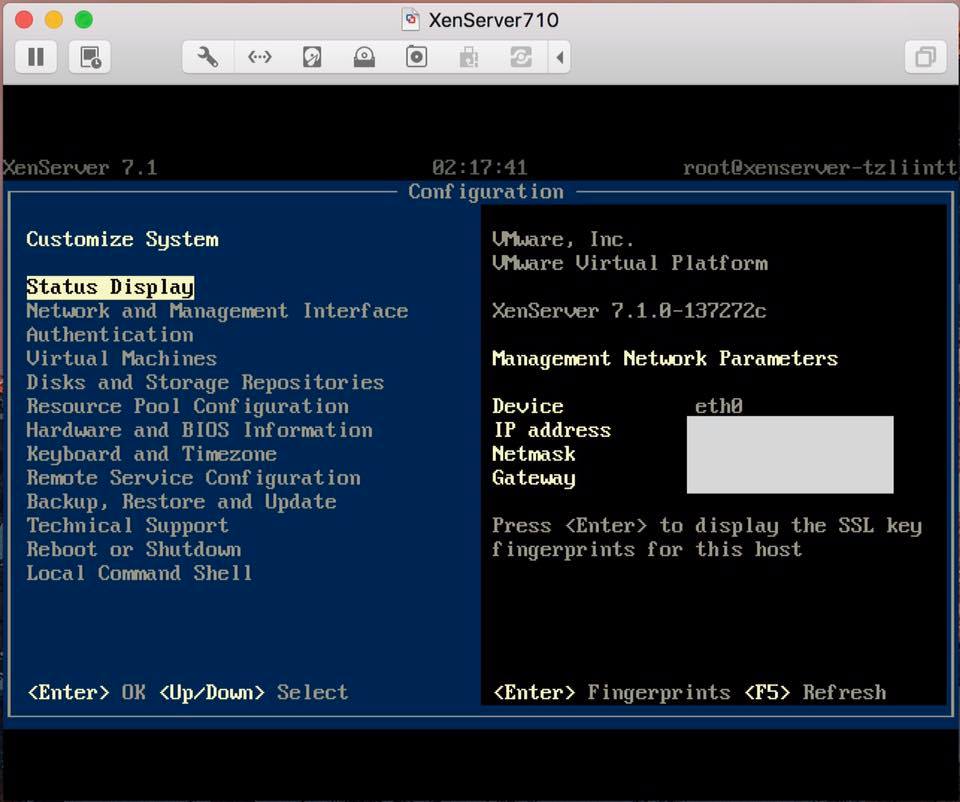Select Network and Management Interface
This screenshot has width=960, height=802.
click(217, 311)
